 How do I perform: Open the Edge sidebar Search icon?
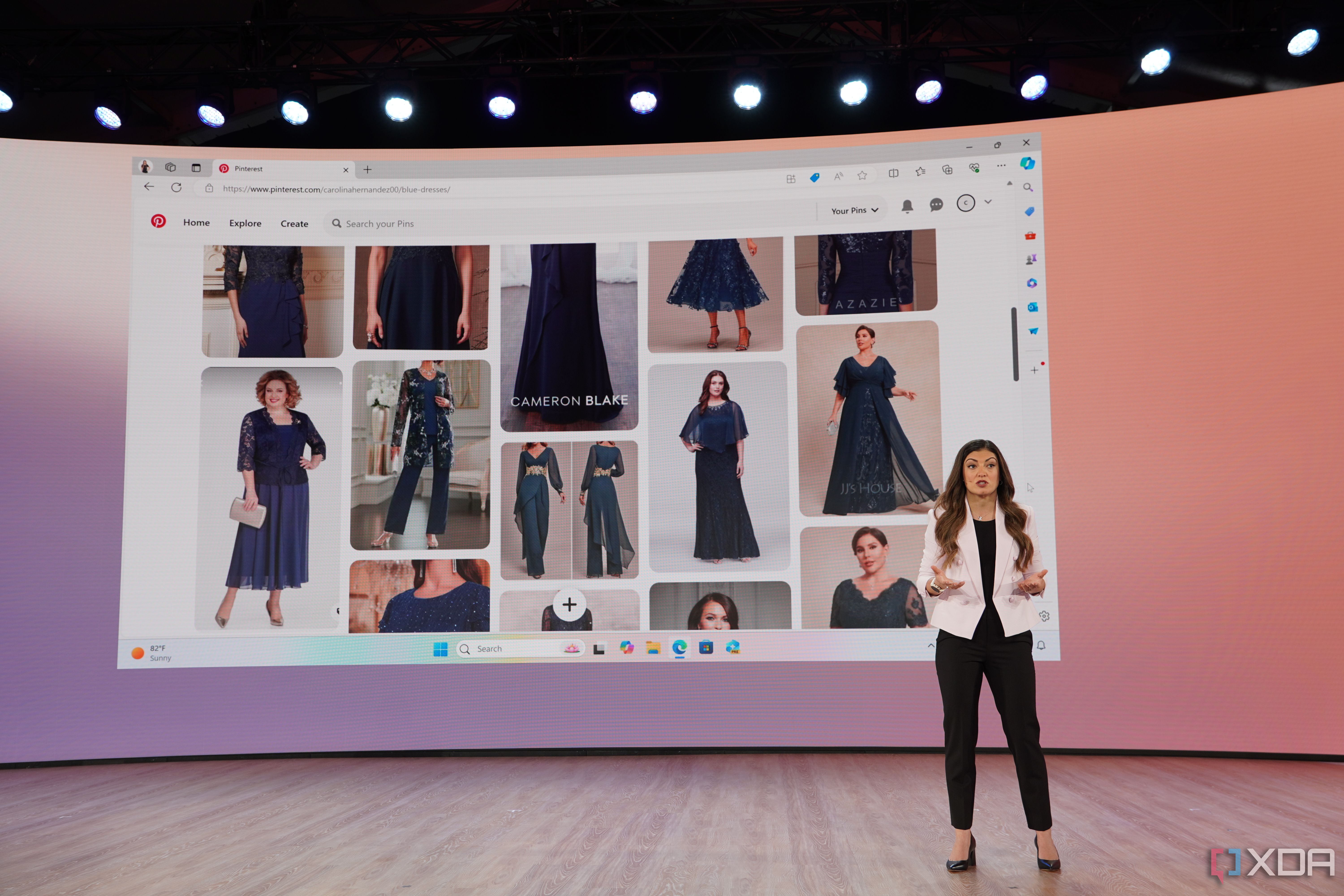point(1028,187)
